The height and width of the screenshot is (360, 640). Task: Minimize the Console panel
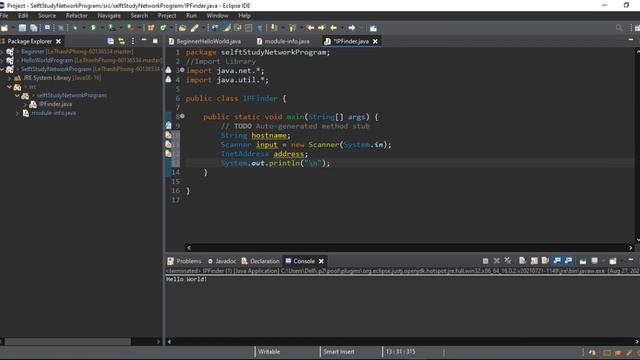[631, 260]
